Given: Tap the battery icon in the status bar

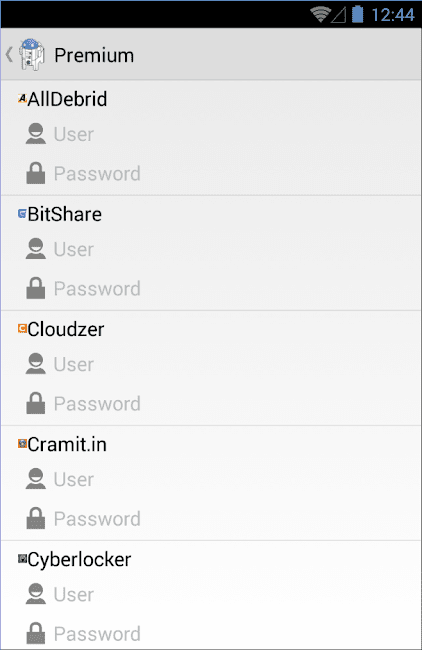Looking at the screenshot, I should (x=357, y=14).
